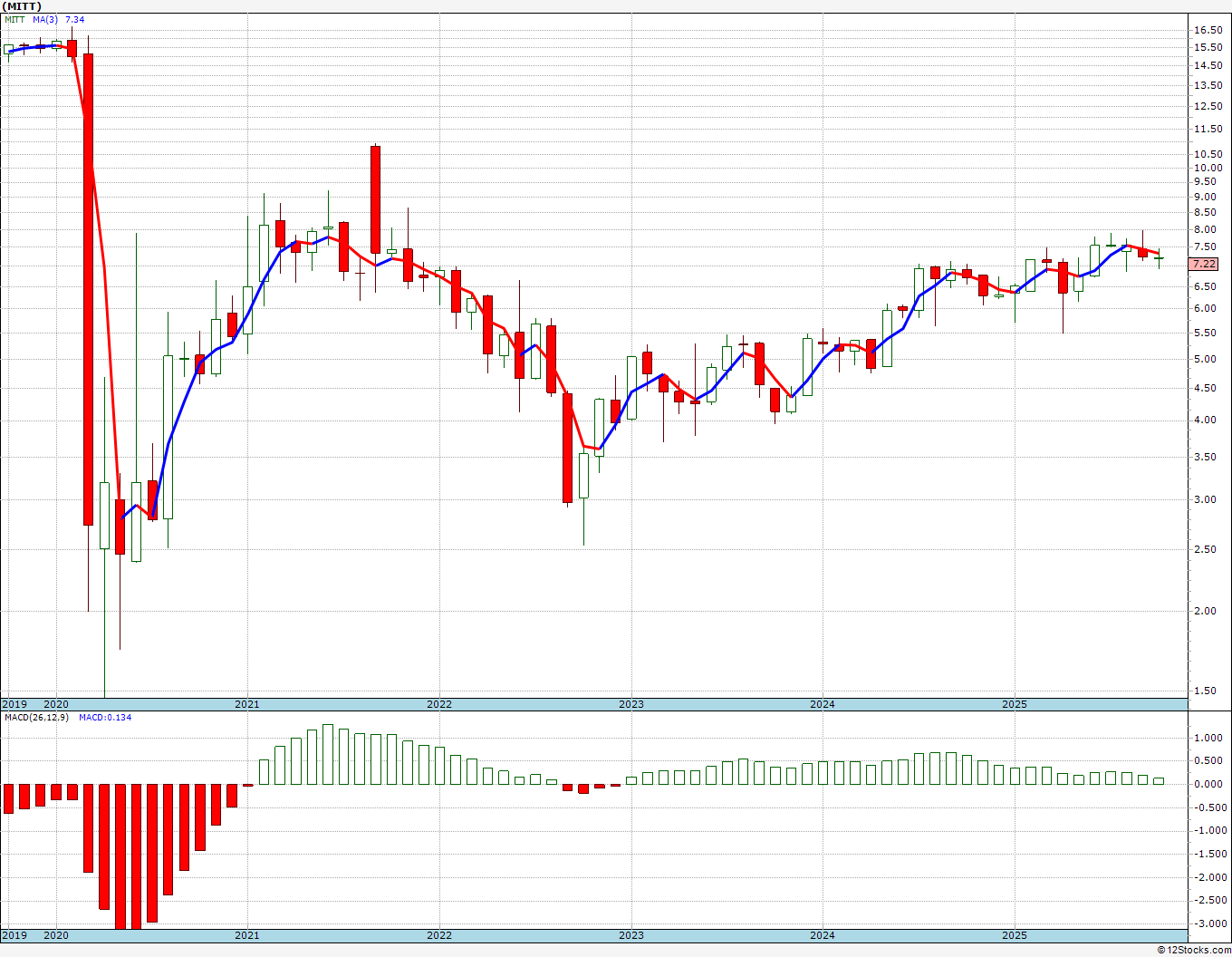Viewport: 1232px width, 957px height.
Task: Select the 12.50 price axis label
Action: pos(1208,106)
